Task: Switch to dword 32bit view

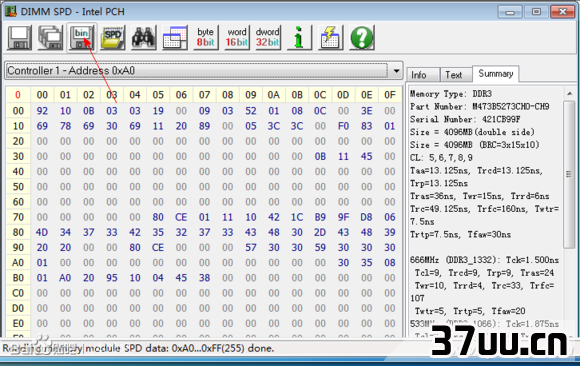Action: 268,37
